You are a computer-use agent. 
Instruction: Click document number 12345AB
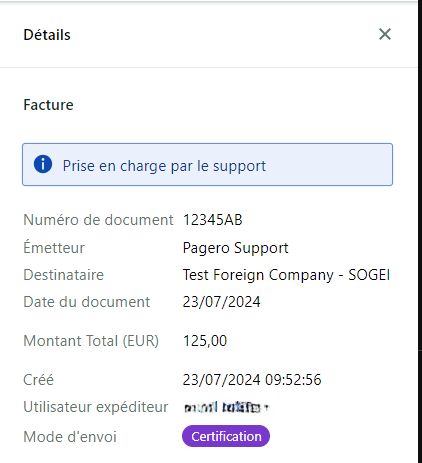(212, 220)
